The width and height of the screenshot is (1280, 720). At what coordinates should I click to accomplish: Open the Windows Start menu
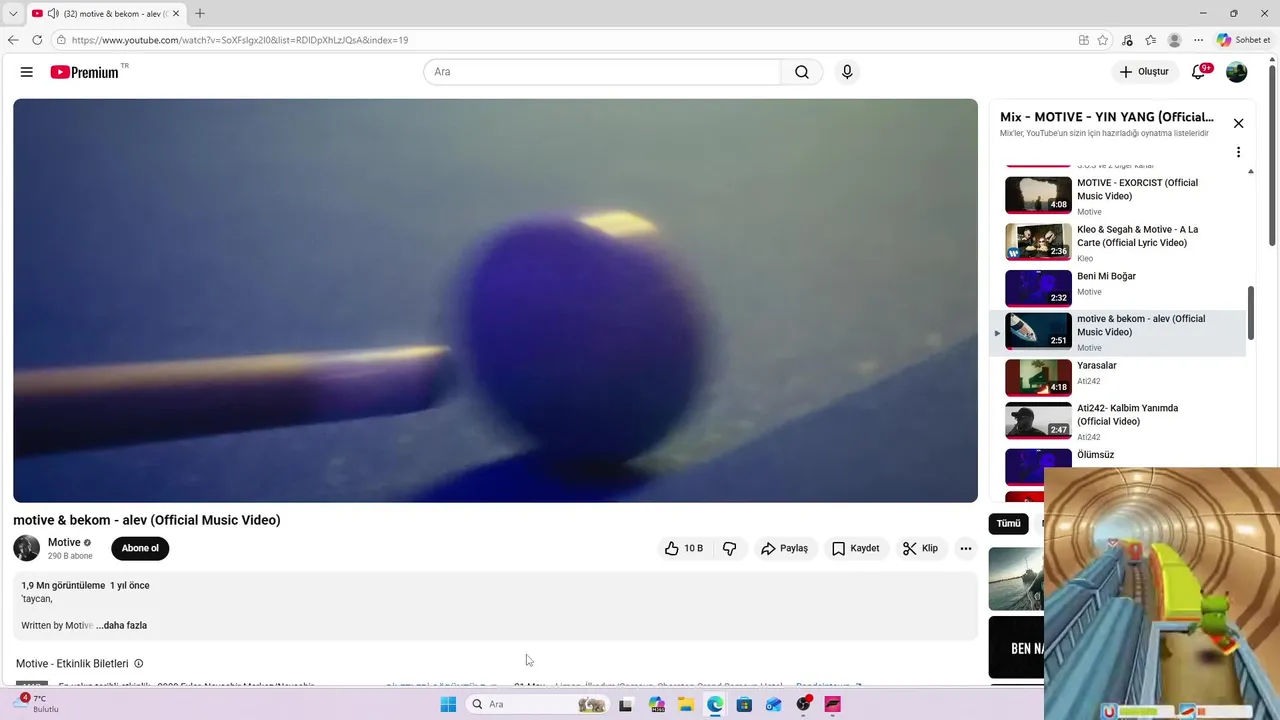(448, 704)
